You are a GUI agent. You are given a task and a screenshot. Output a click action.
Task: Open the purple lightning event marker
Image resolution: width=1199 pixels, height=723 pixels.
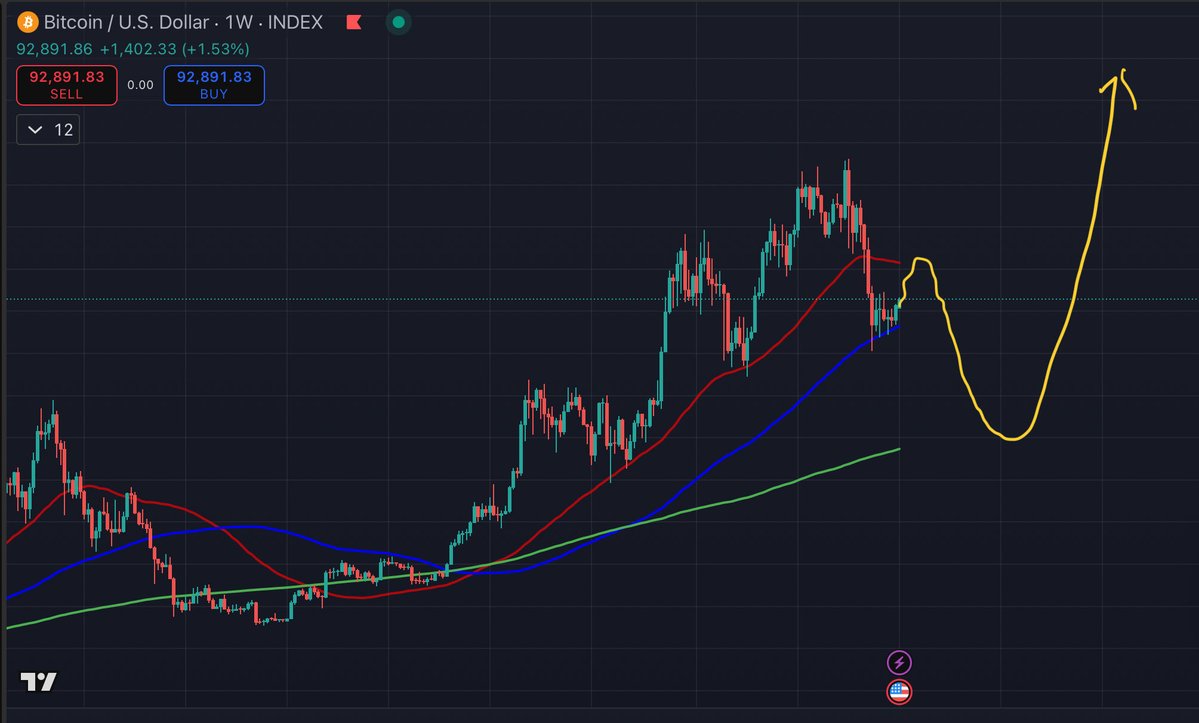(x=899, y=663)
